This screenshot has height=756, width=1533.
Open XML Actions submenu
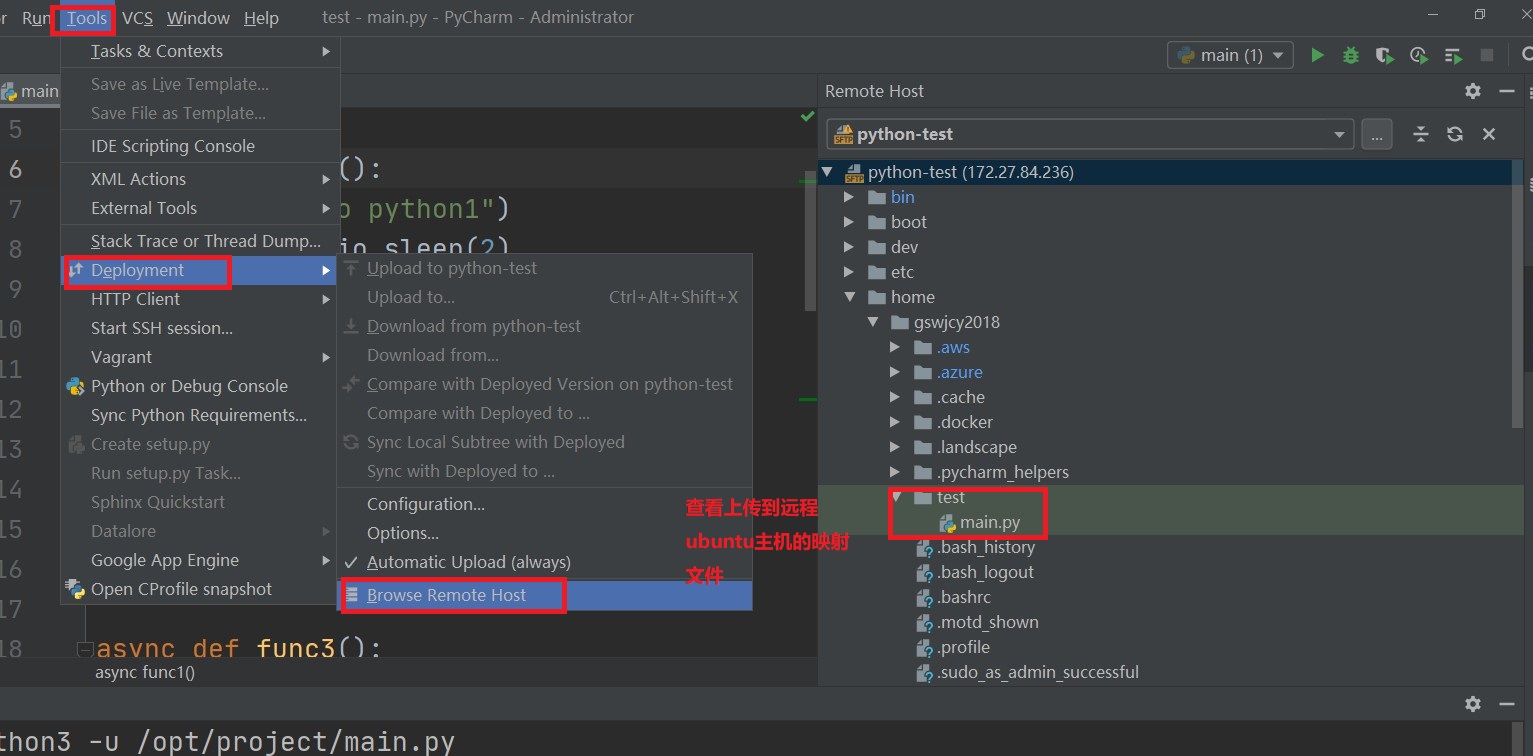200,179
